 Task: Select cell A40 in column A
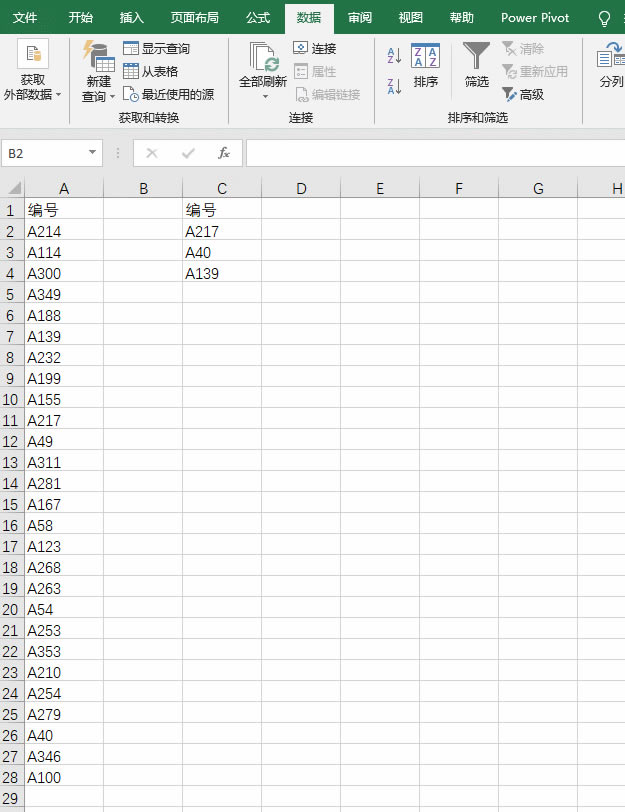64,736
